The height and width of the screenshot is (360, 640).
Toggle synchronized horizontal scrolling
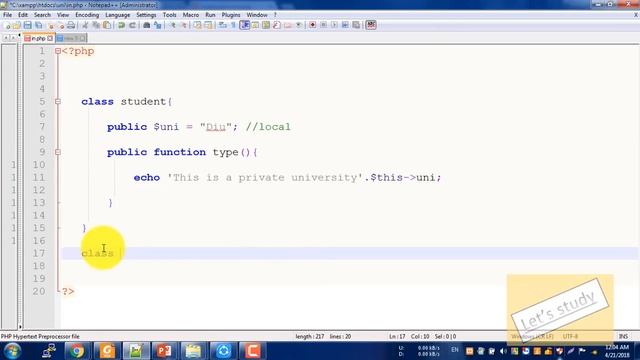tap(208, 25)
